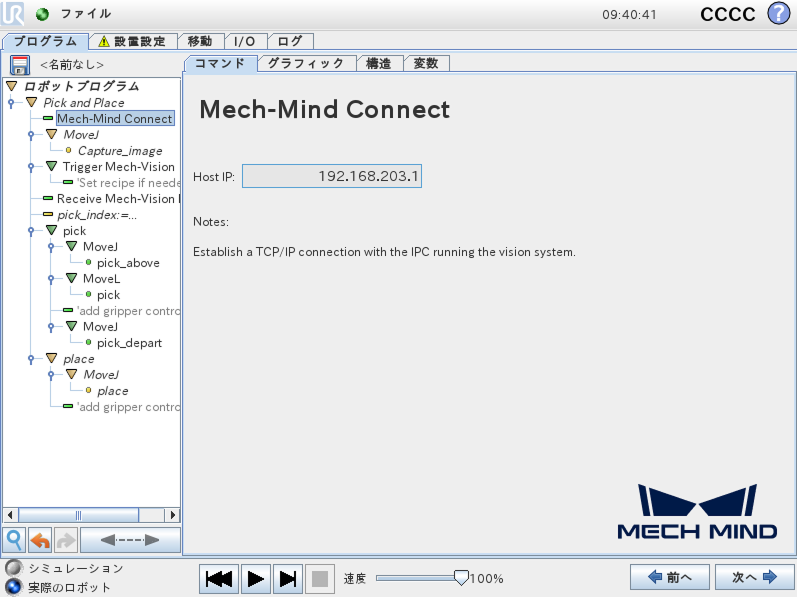Select the pick_depart waypoint
Screen dimensions: 797x597
tap(129, 343)
